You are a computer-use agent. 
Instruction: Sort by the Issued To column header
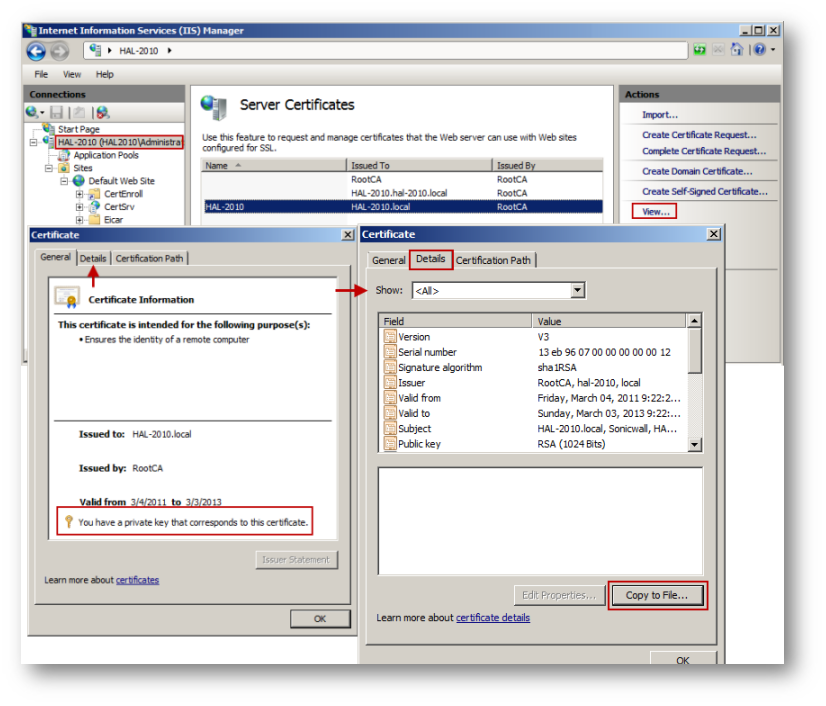point(419,165)
